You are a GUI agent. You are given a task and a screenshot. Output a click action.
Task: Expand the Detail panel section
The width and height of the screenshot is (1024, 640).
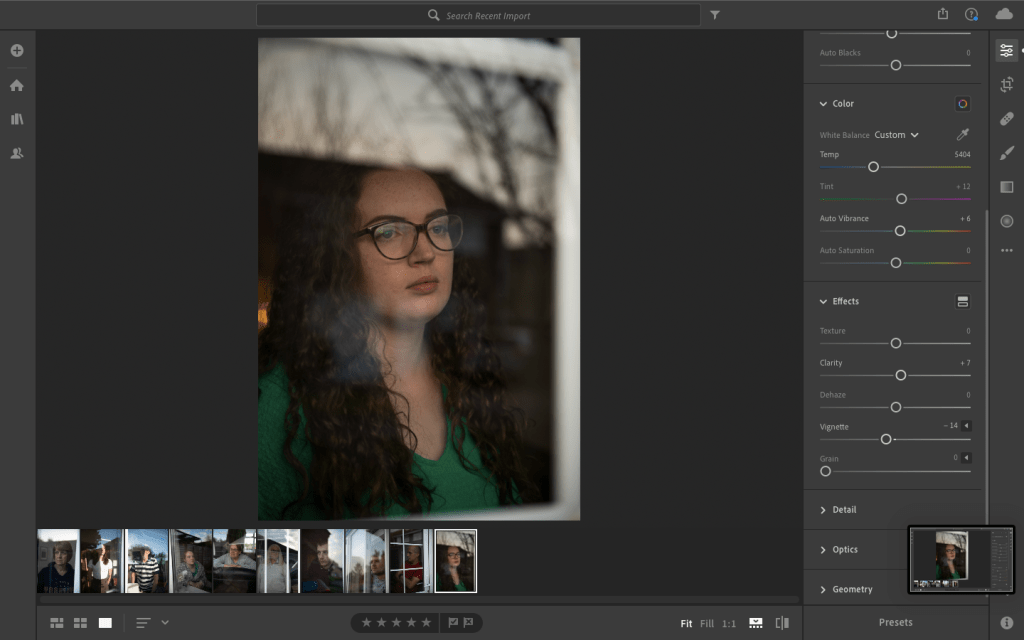pos(844,510)
